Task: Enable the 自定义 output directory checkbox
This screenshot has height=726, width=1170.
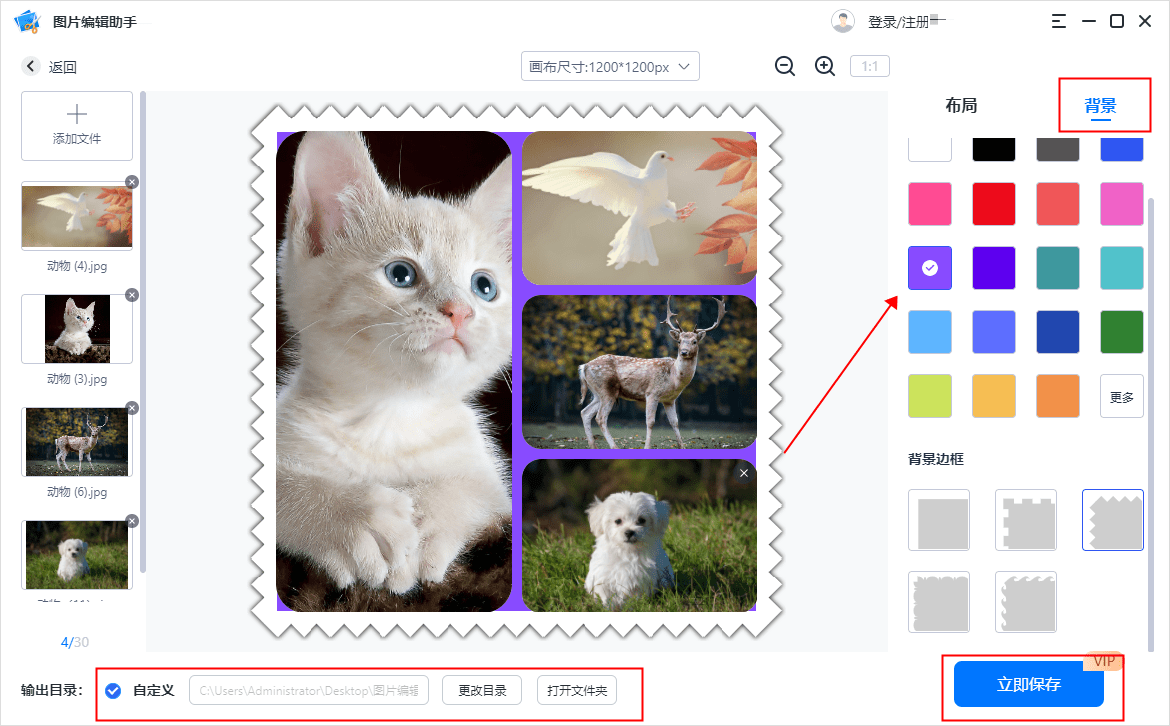Action: point(113,690)
